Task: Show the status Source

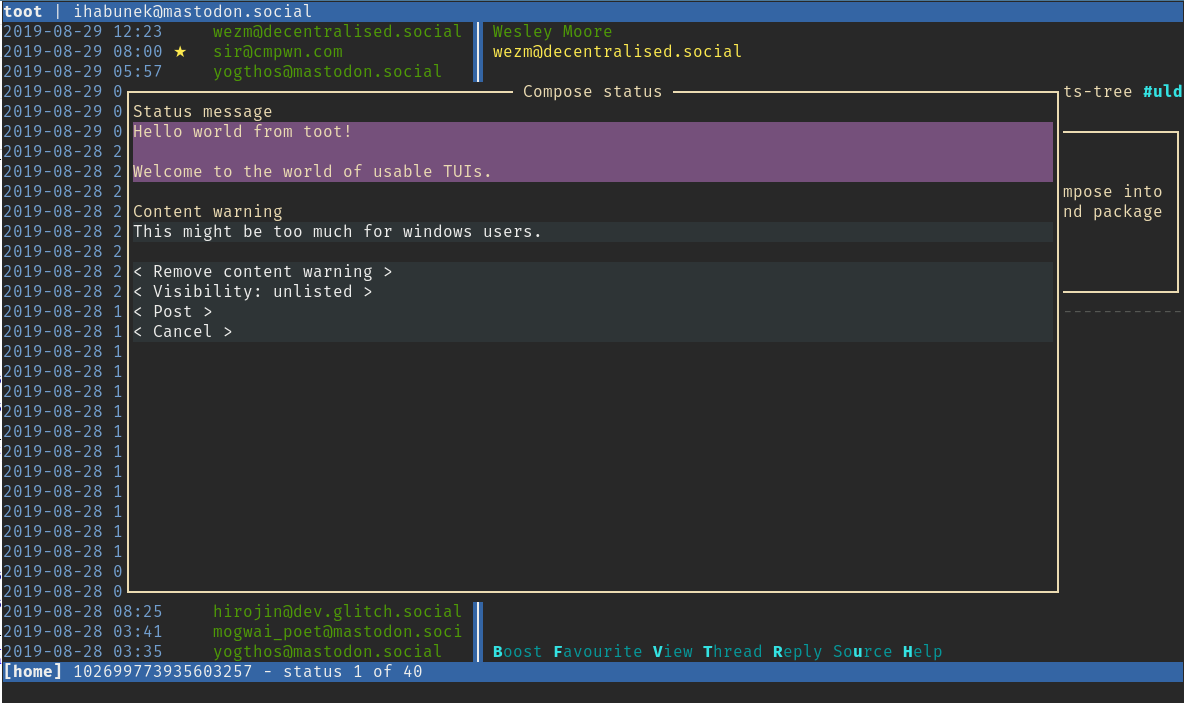Action: (862, 652)
